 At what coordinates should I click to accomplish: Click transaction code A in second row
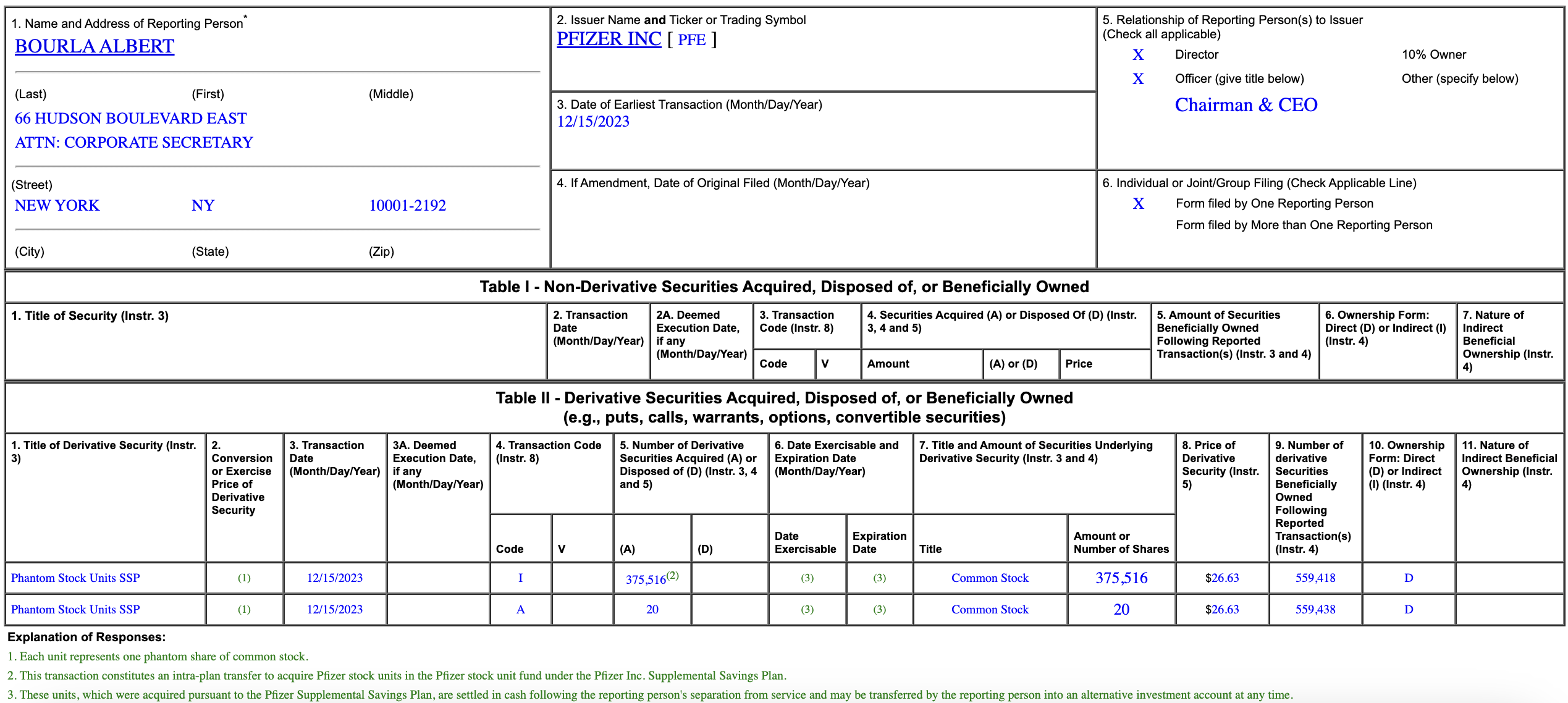pyautogui.click(x=520, y=610)
